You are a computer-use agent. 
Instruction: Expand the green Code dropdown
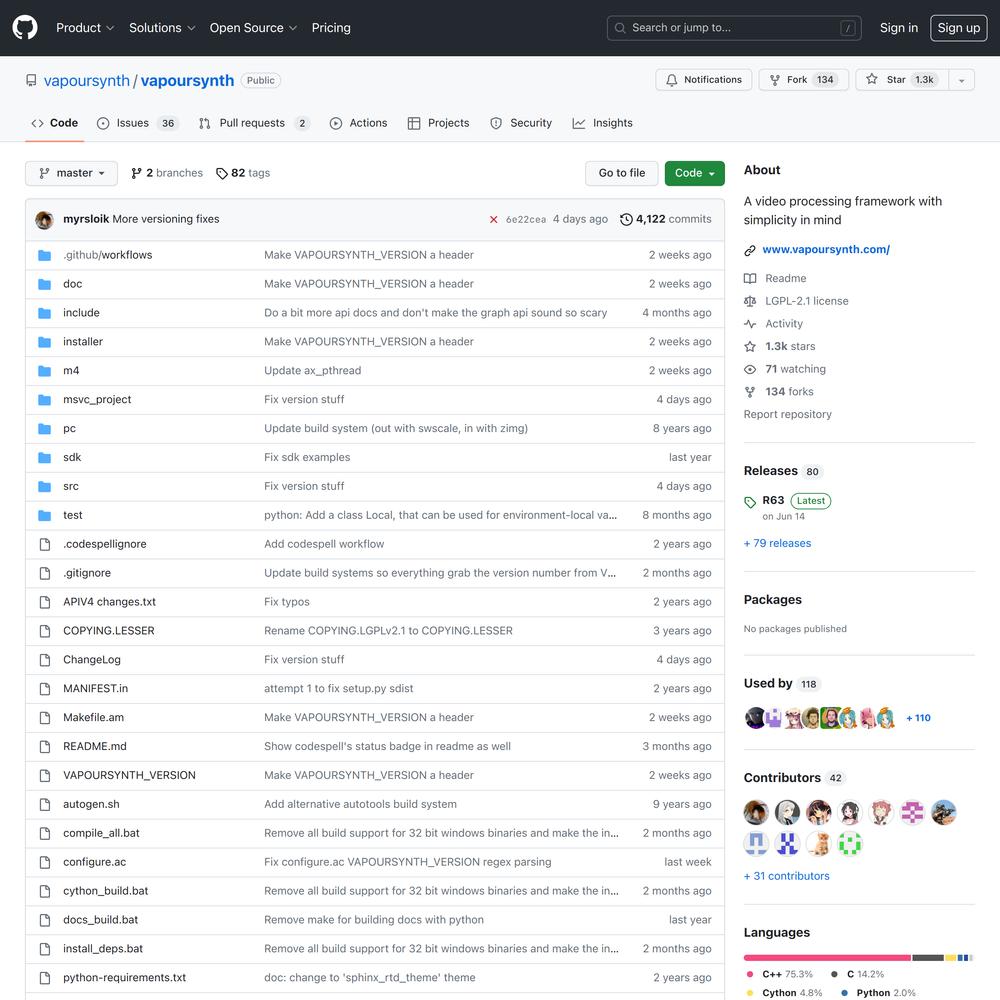(x=695, y=173)
